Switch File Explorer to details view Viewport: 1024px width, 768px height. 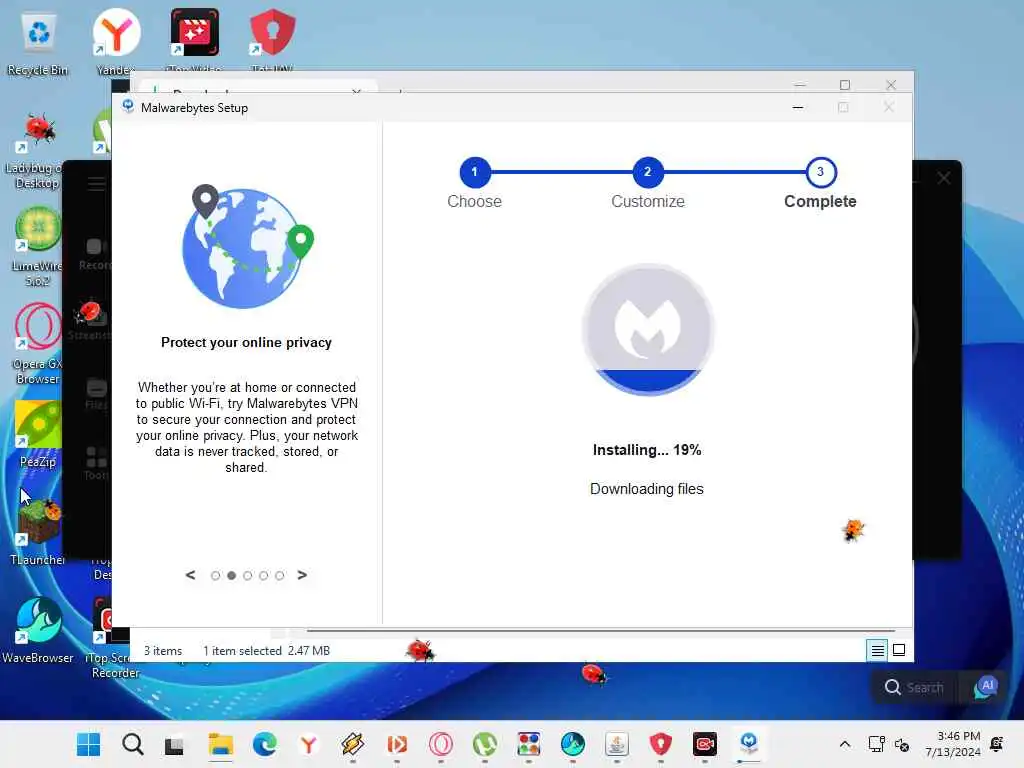tap(877, 650)
